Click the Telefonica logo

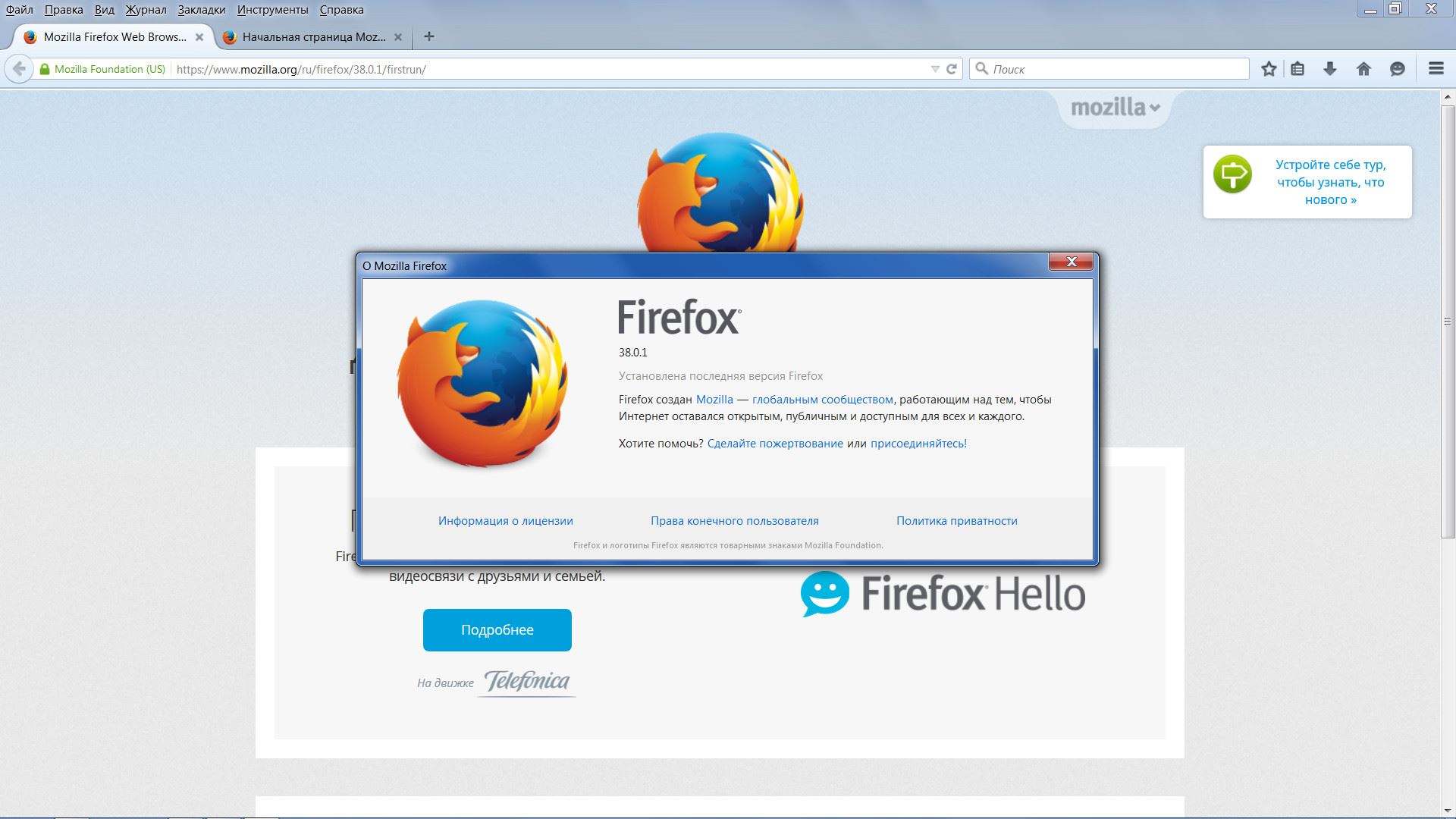(x=527, y=681)
